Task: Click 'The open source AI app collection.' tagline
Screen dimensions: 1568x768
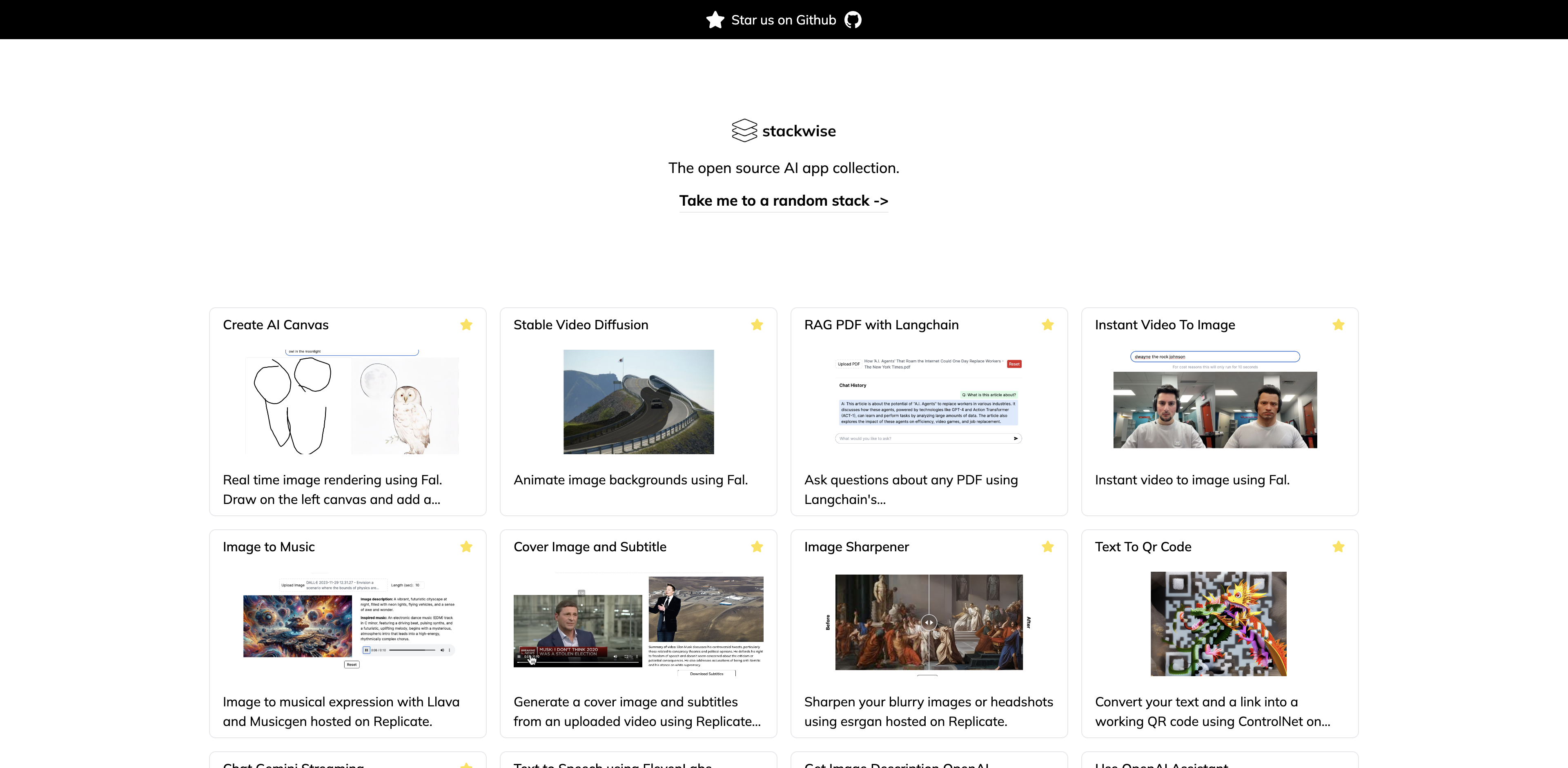Action: pos(784,168)
